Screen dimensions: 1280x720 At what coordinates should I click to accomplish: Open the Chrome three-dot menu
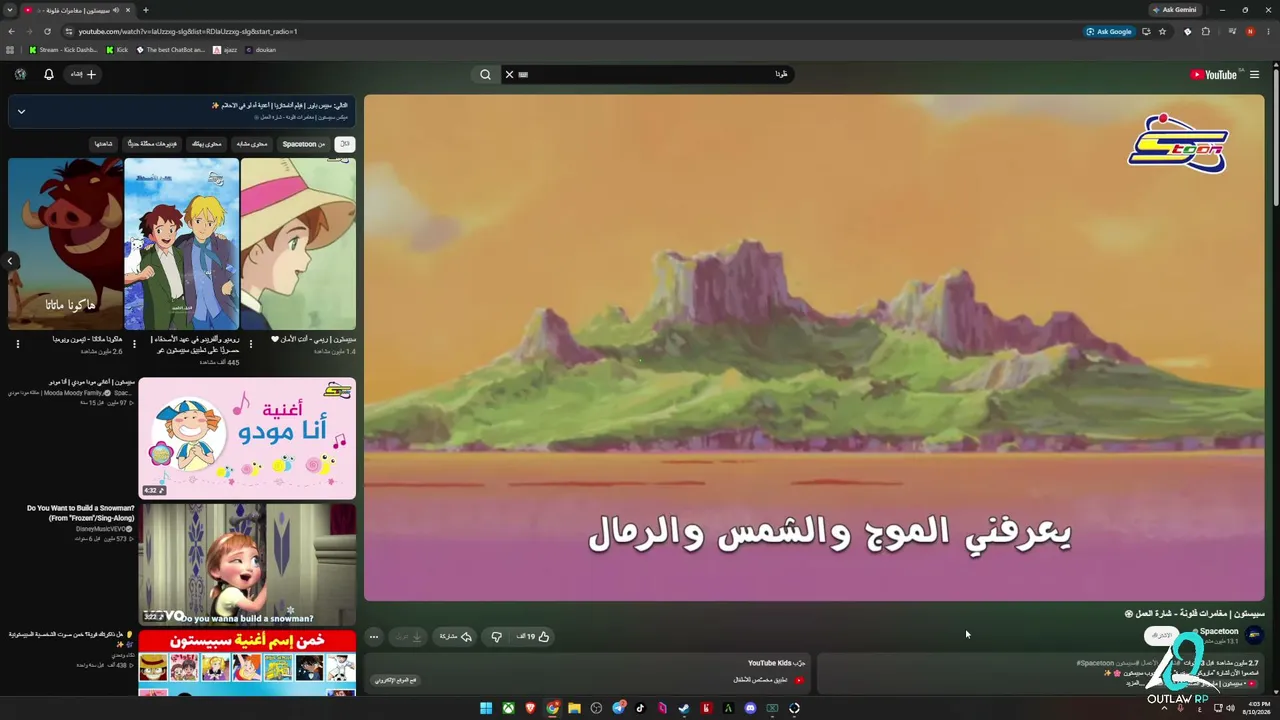click(1268, 31)
